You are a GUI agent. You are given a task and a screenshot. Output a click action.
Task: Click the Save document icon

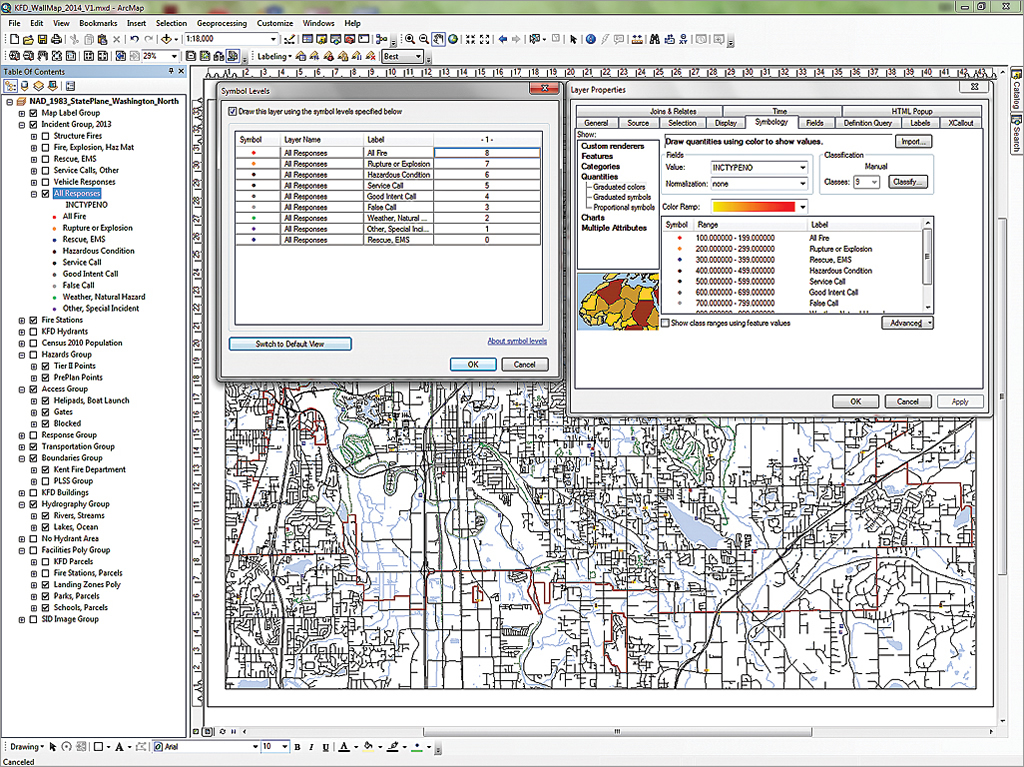click(x=42, y=39)
